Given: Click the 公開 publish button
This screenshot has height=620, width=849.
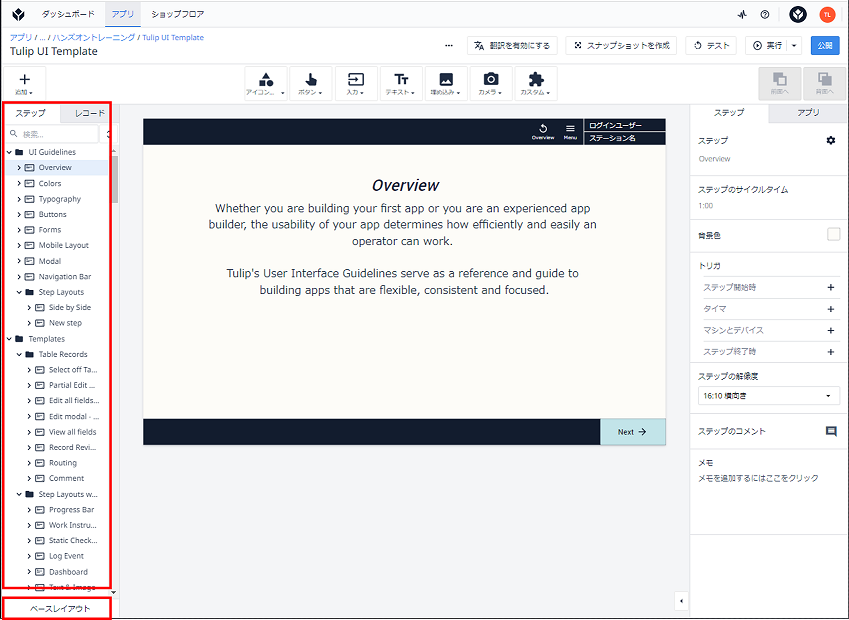Looking at the screenshot, I should pos(825,45).
